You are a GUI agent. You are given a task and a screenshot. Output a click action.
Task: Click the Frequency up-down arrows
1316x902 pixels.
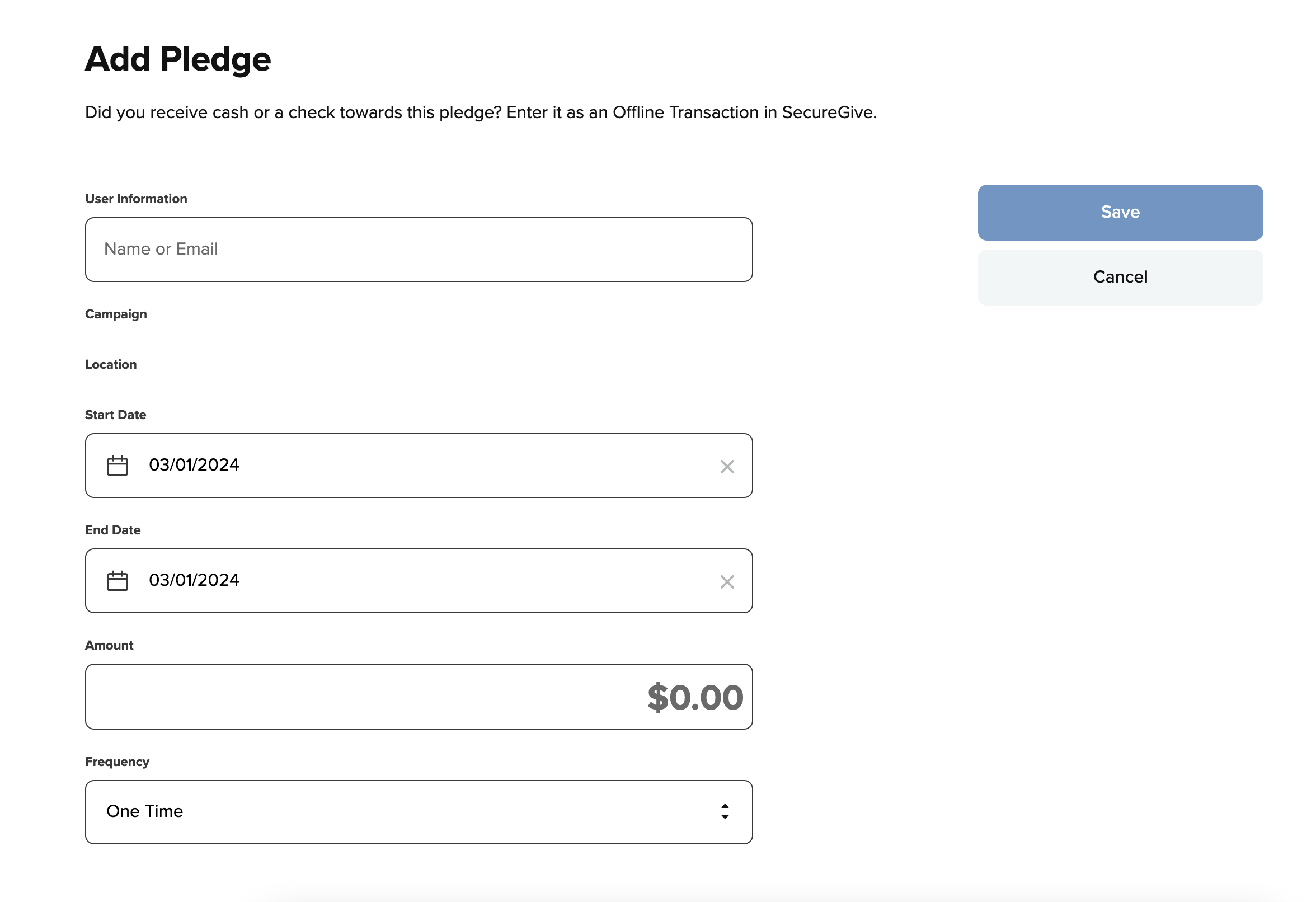[725, 811]
